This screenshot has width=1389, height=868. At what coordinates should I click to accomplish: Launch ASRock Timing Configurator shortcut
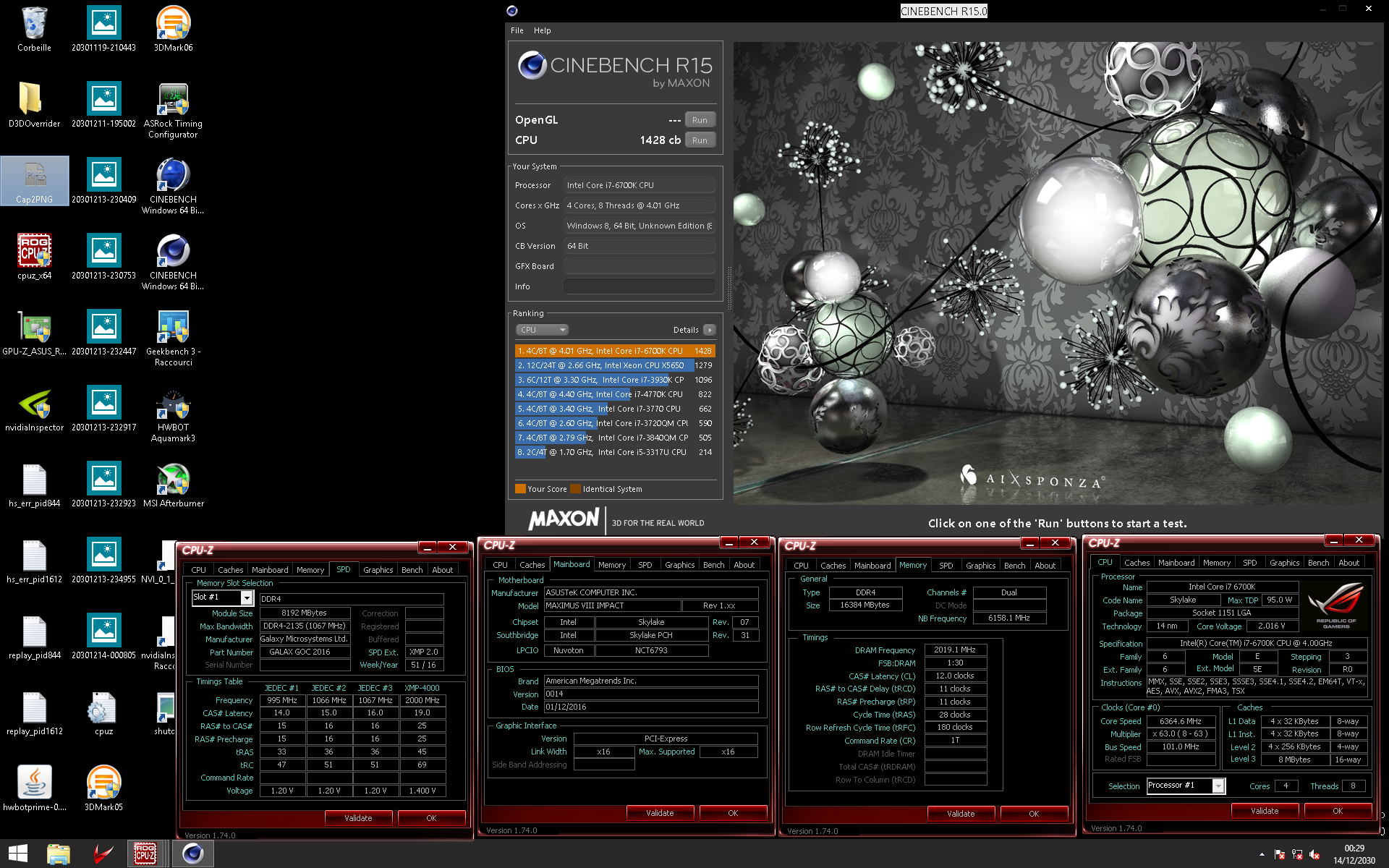pyautogui.click(x=173, y=111)
